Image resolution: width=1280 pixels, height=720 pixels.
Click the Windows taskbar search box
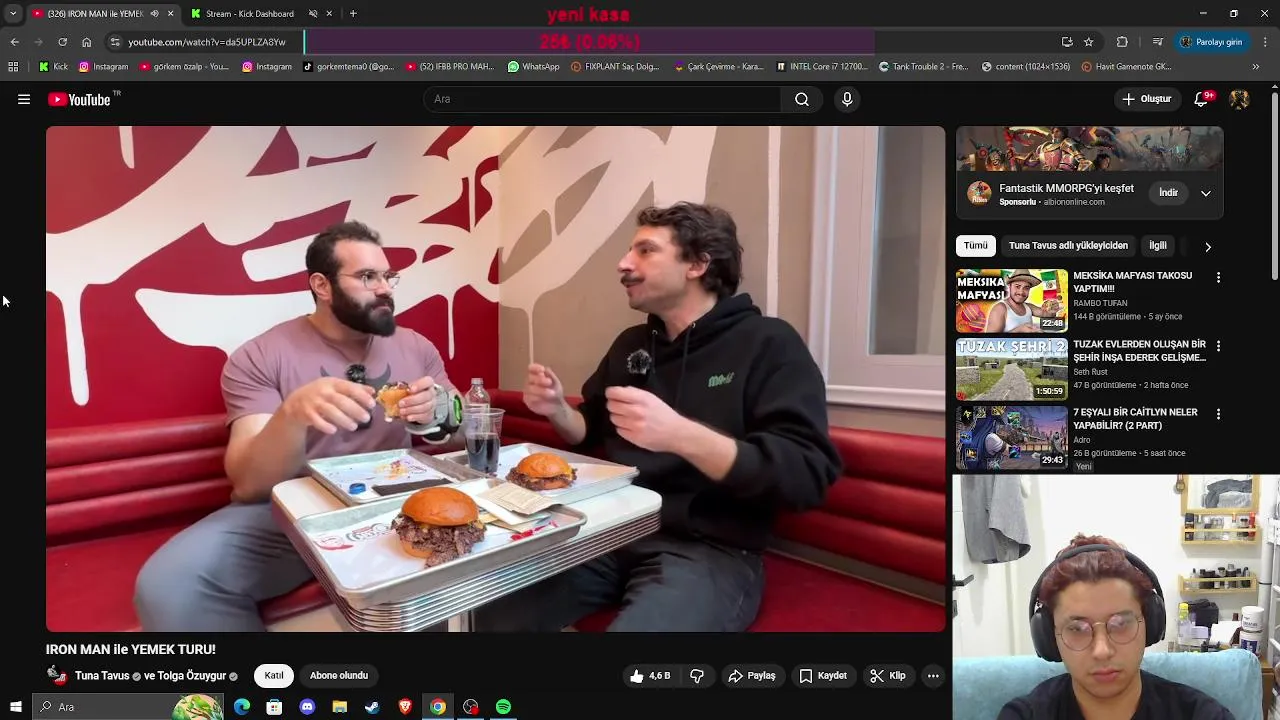pos(128,707)
